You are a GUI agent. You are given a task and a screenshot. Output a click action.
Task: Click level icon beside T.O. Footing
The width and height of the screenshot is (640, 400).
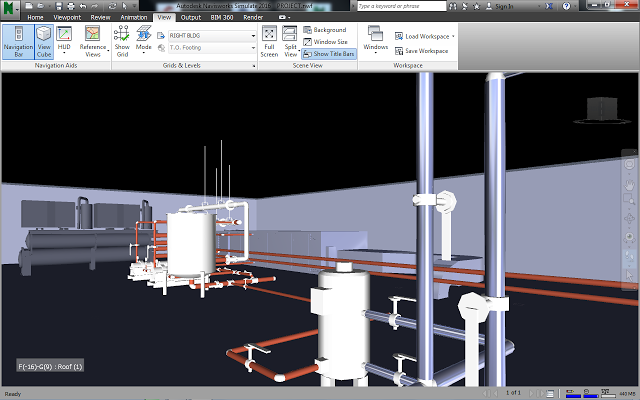[x=161, y=48]
